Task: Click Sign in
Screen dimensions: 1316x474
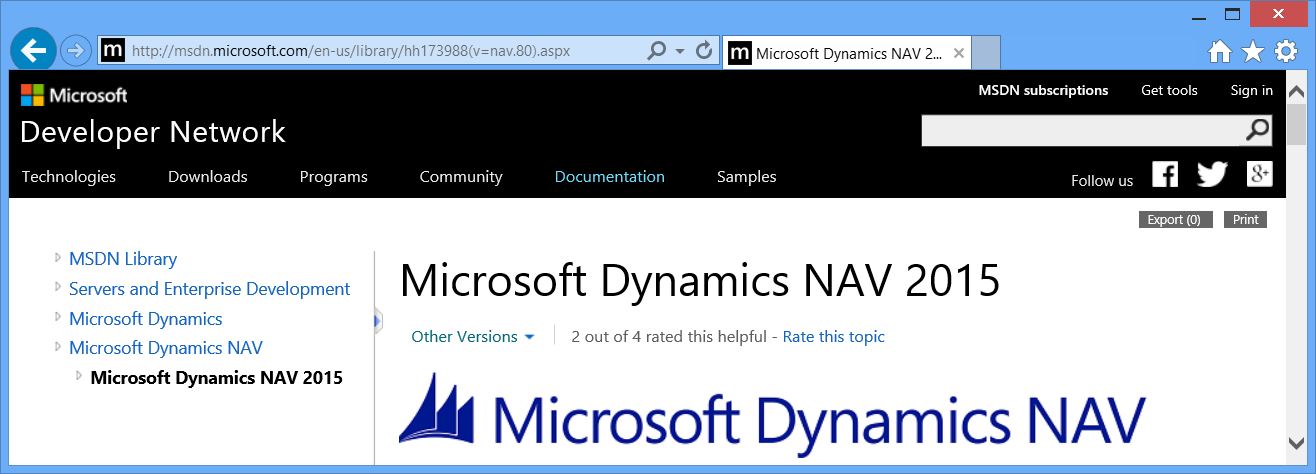Action: click(1252, 90)
